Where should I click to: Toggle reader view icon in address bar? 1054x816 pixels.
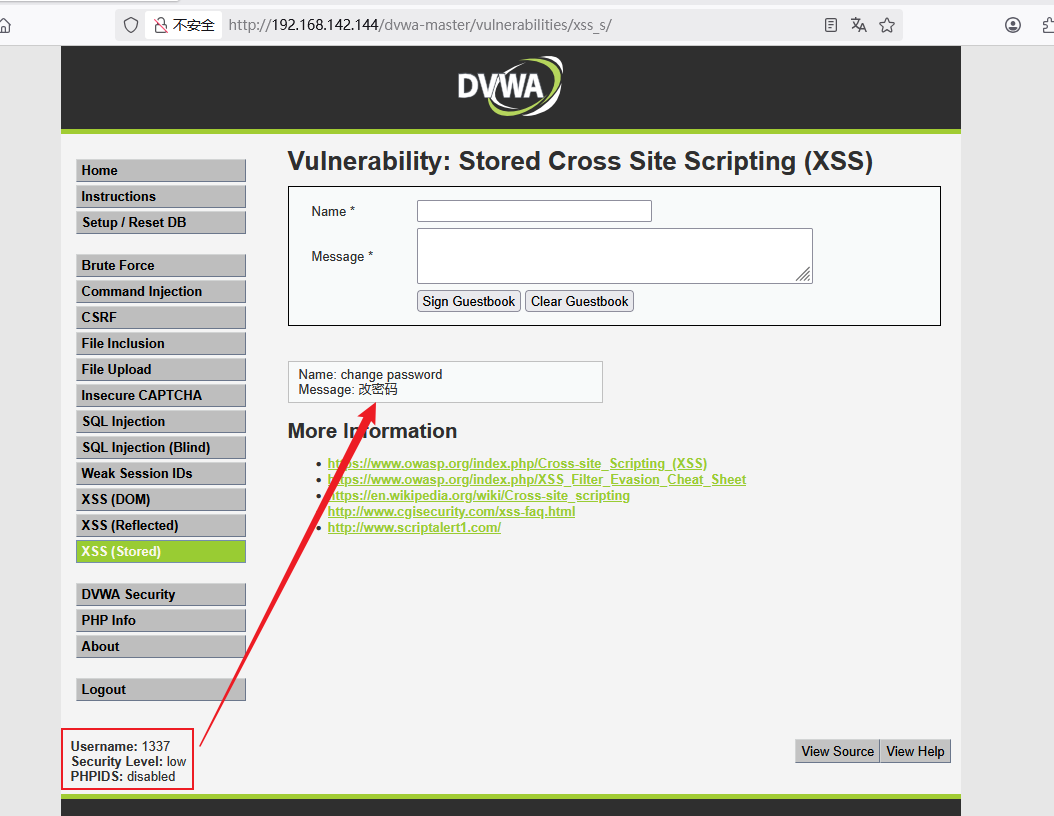coord(831,26)
